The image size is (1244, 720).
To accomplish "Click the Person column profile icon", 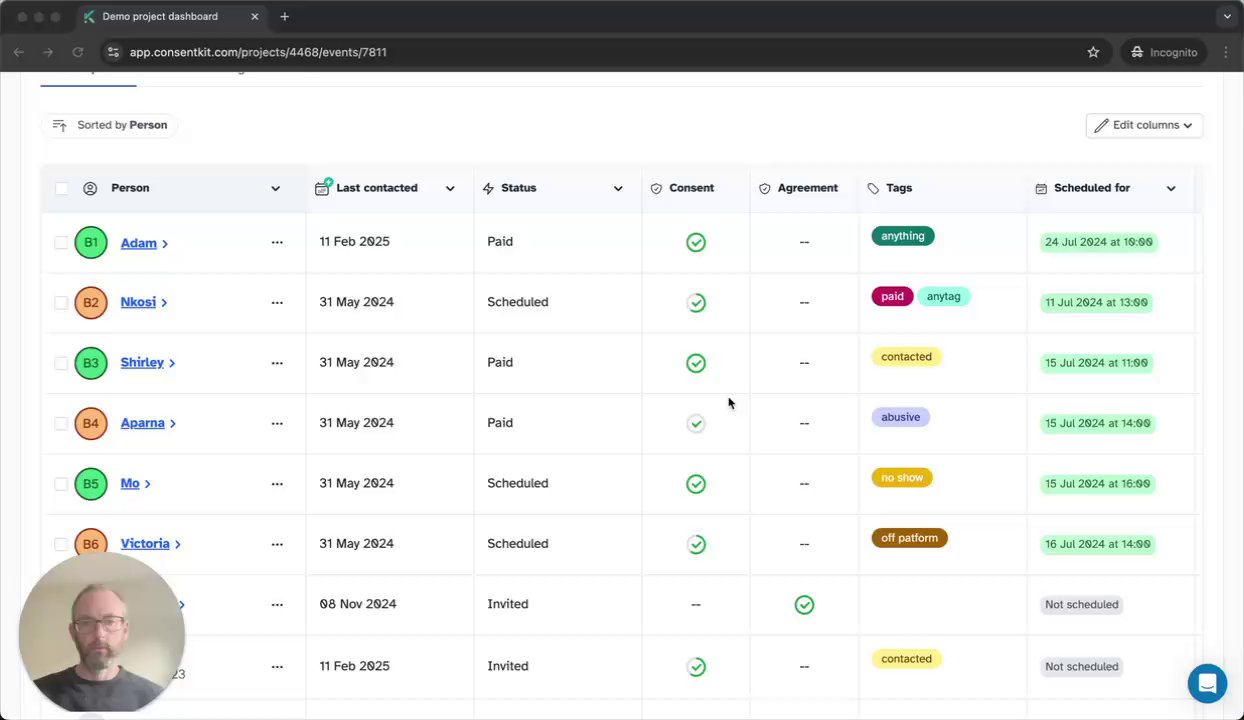I will 90,188.
